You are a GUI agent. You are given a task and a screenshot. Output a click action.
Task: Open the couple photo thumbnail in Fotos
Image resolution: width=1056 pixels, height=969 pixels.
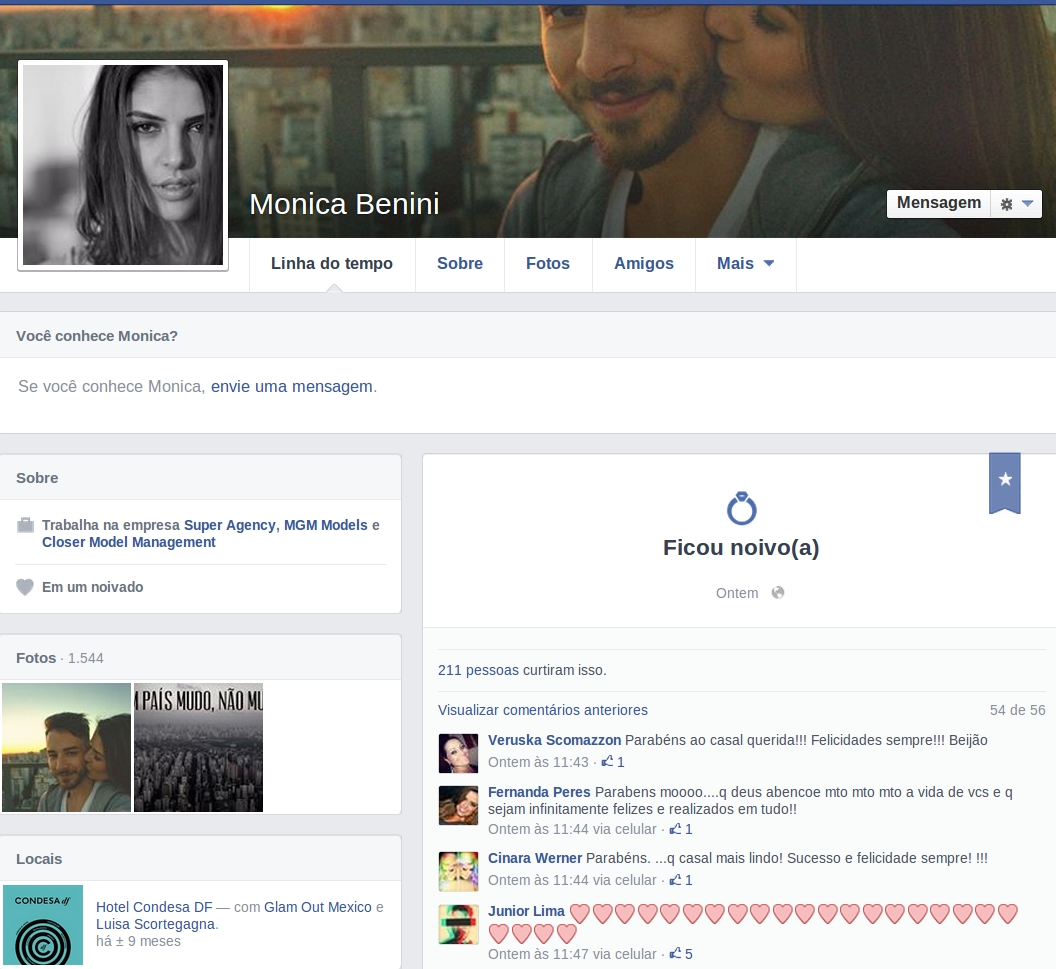click(x=67, y=747)
